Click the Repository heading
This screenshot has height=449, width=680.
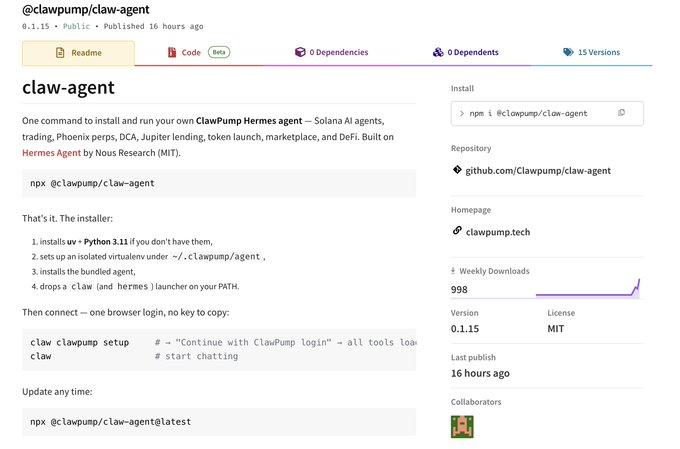[x=471, y=148]
